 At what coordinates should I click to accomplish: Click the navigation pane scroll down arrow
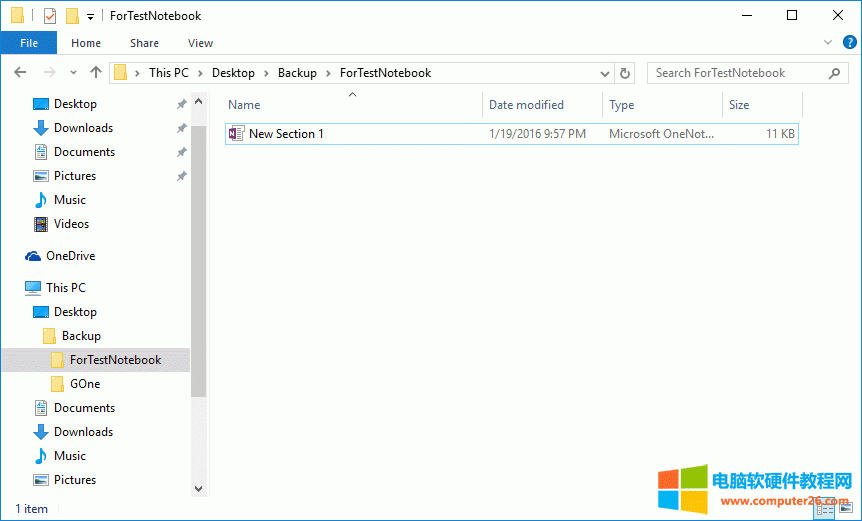(x=197, y=488)
